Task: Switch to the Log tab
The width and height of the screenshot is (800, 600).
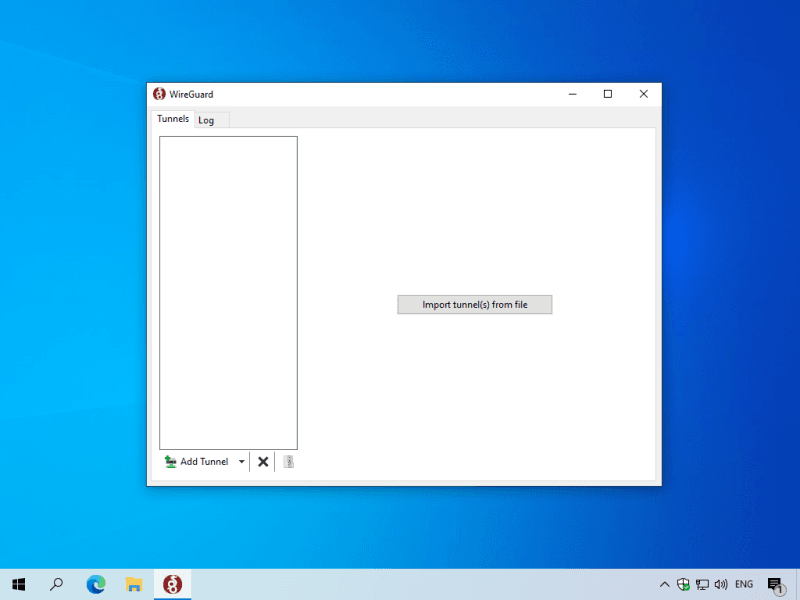Action: pos(207,120)
